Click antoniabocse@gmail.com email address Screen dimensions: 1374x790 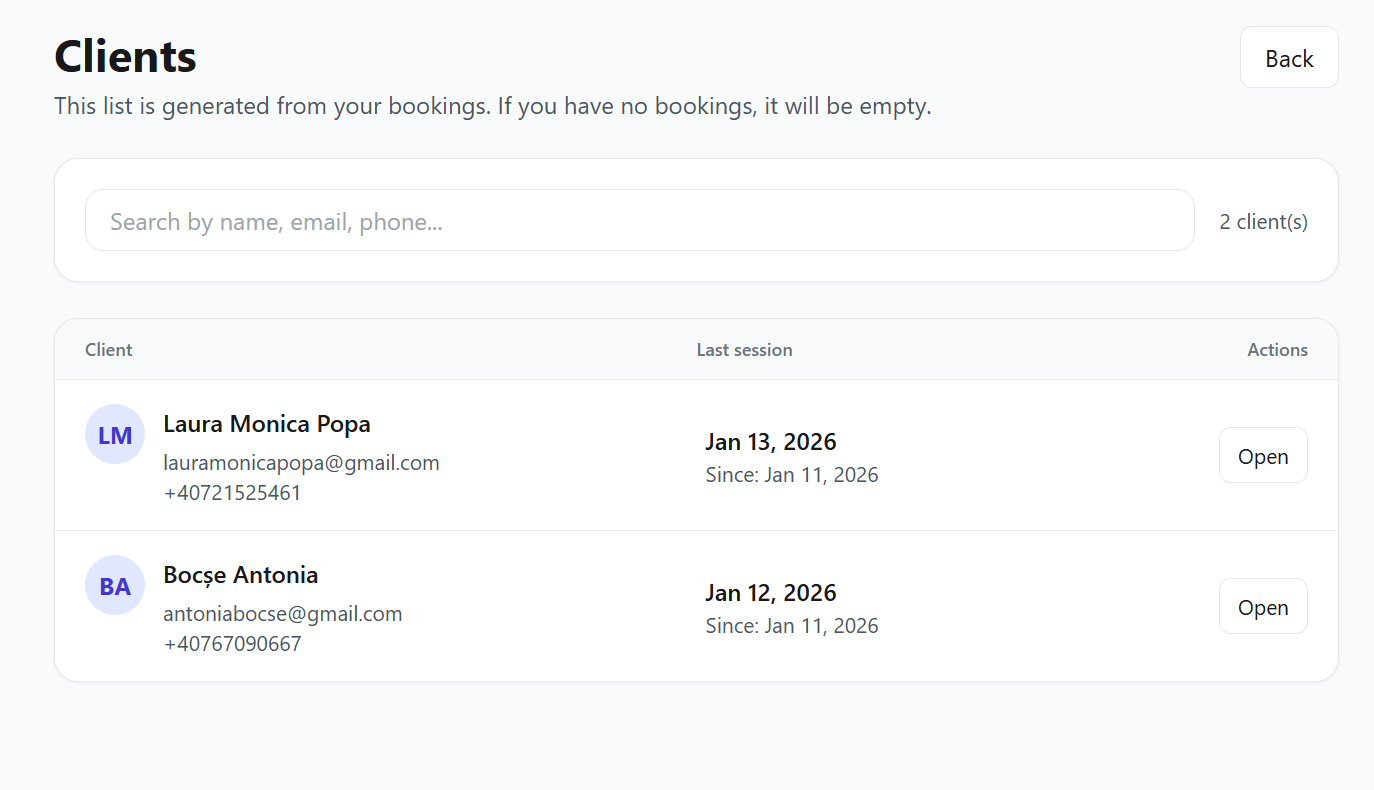pyautogui.click(x=282, y=614)
